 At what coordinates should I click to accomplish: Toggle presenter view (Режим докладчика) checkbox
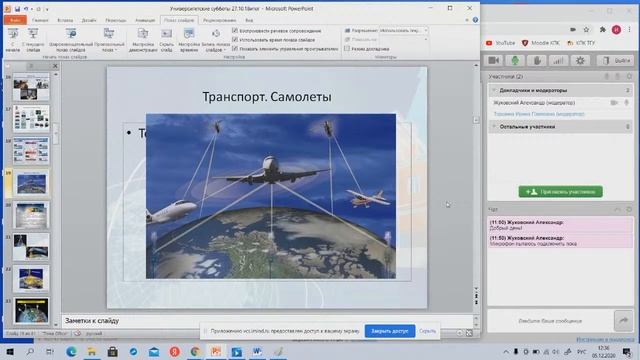point(347,49)
